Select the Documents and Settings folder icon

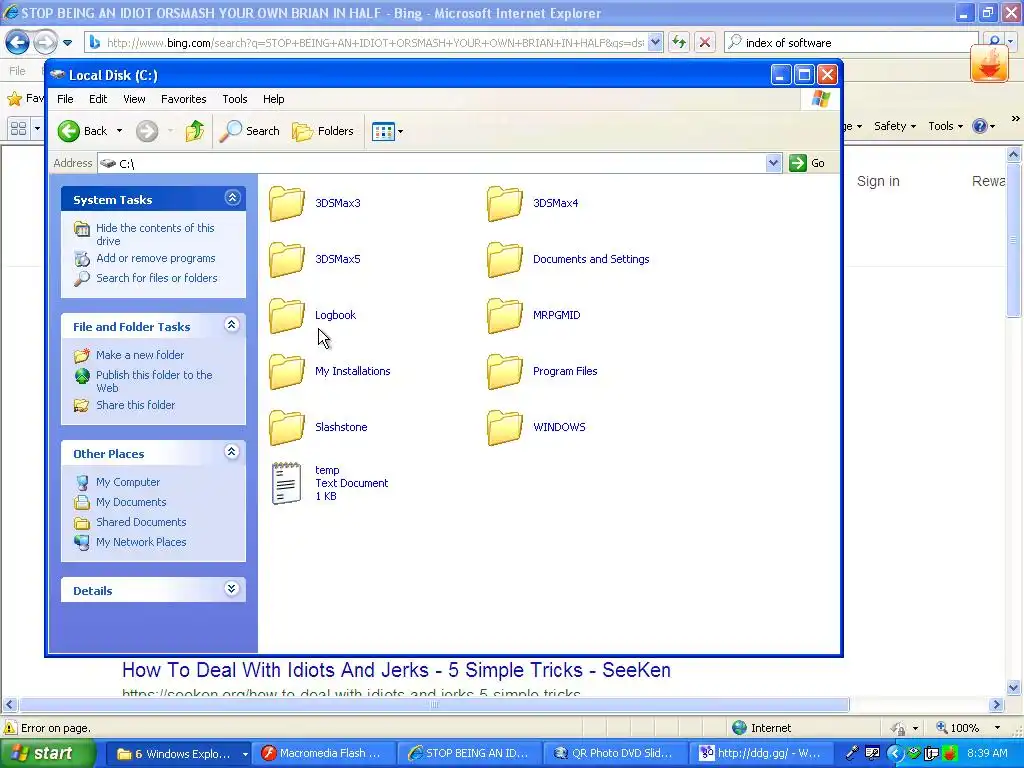[505, 259]
